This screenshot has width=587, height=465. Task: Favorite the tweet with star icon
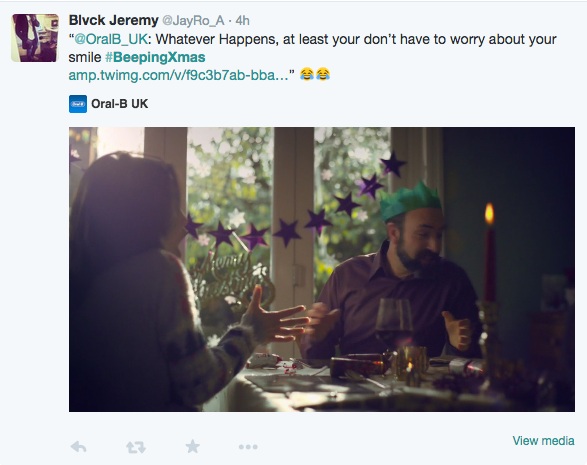pyautogui.click(x=193, y=446)
